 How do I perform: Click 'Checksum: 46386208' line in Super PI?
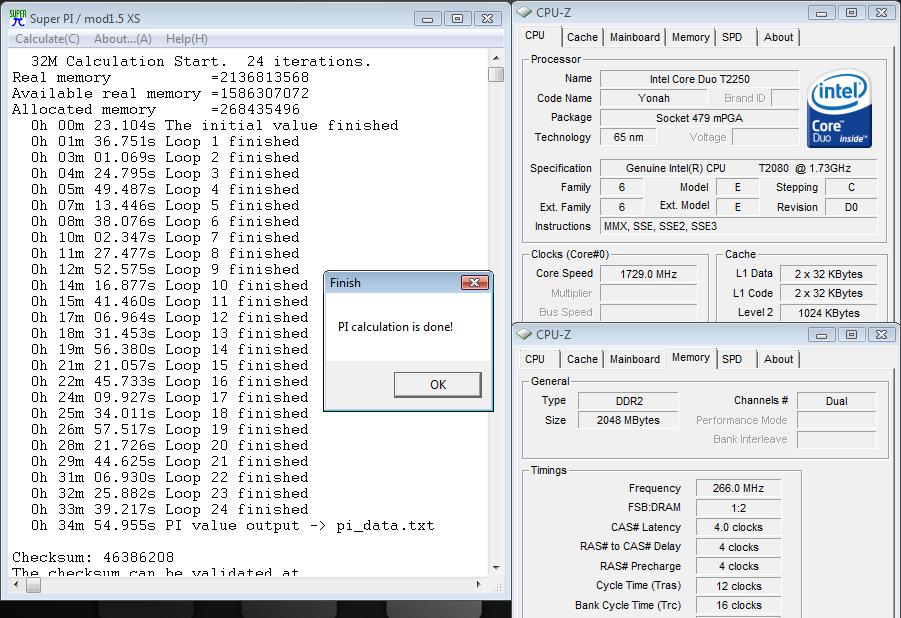93,557
